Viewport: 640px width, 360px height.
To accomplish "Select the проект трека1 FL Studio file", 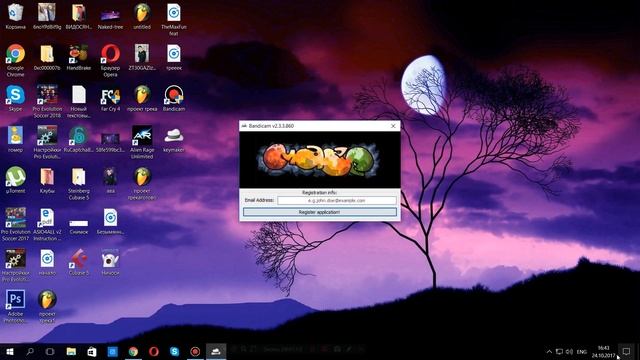I will click(x=47, y=306).
